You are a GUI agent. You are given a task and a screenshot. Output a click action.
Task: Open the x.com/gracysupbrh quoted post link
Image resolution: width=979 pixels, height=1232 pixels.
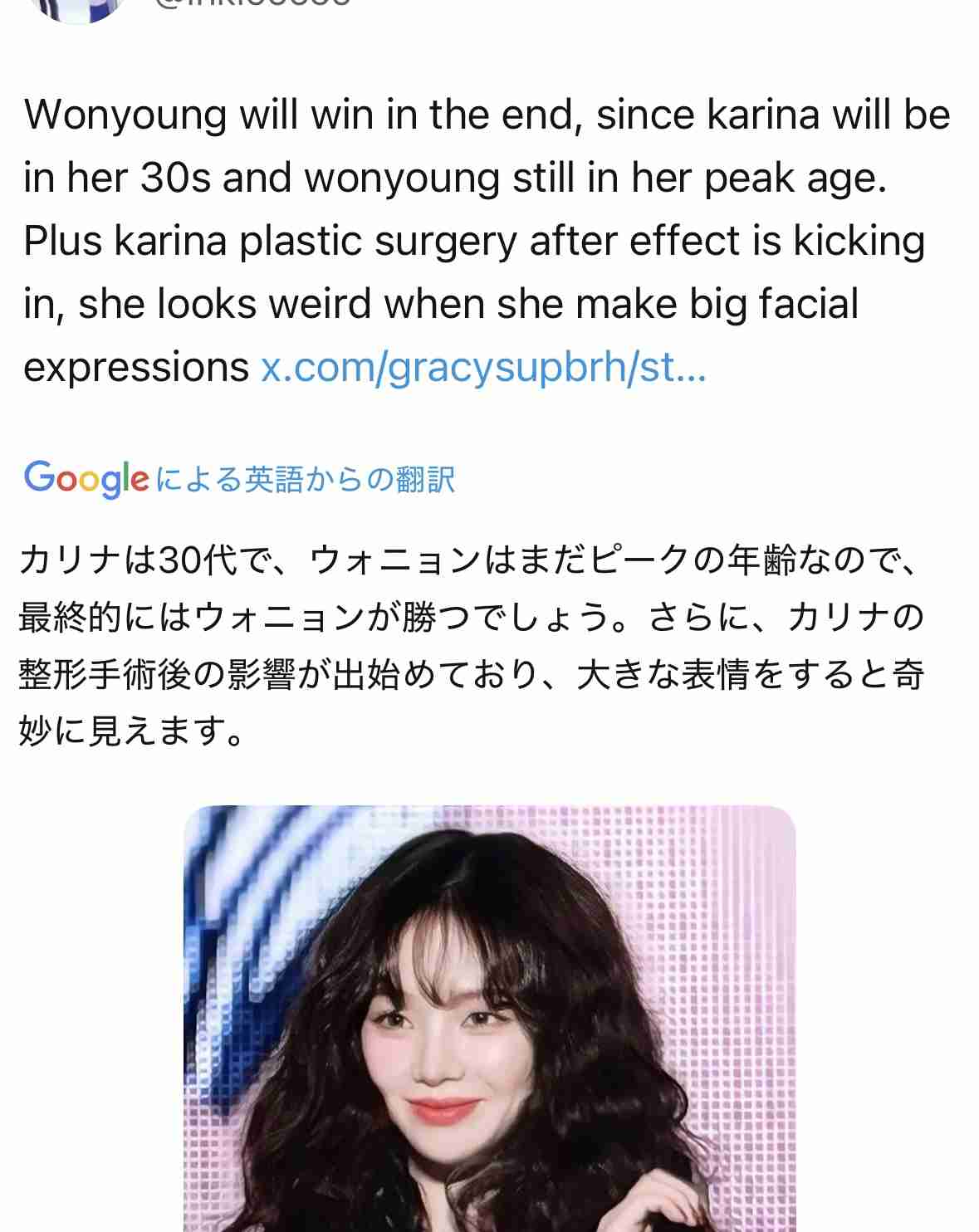click(484, 367)
